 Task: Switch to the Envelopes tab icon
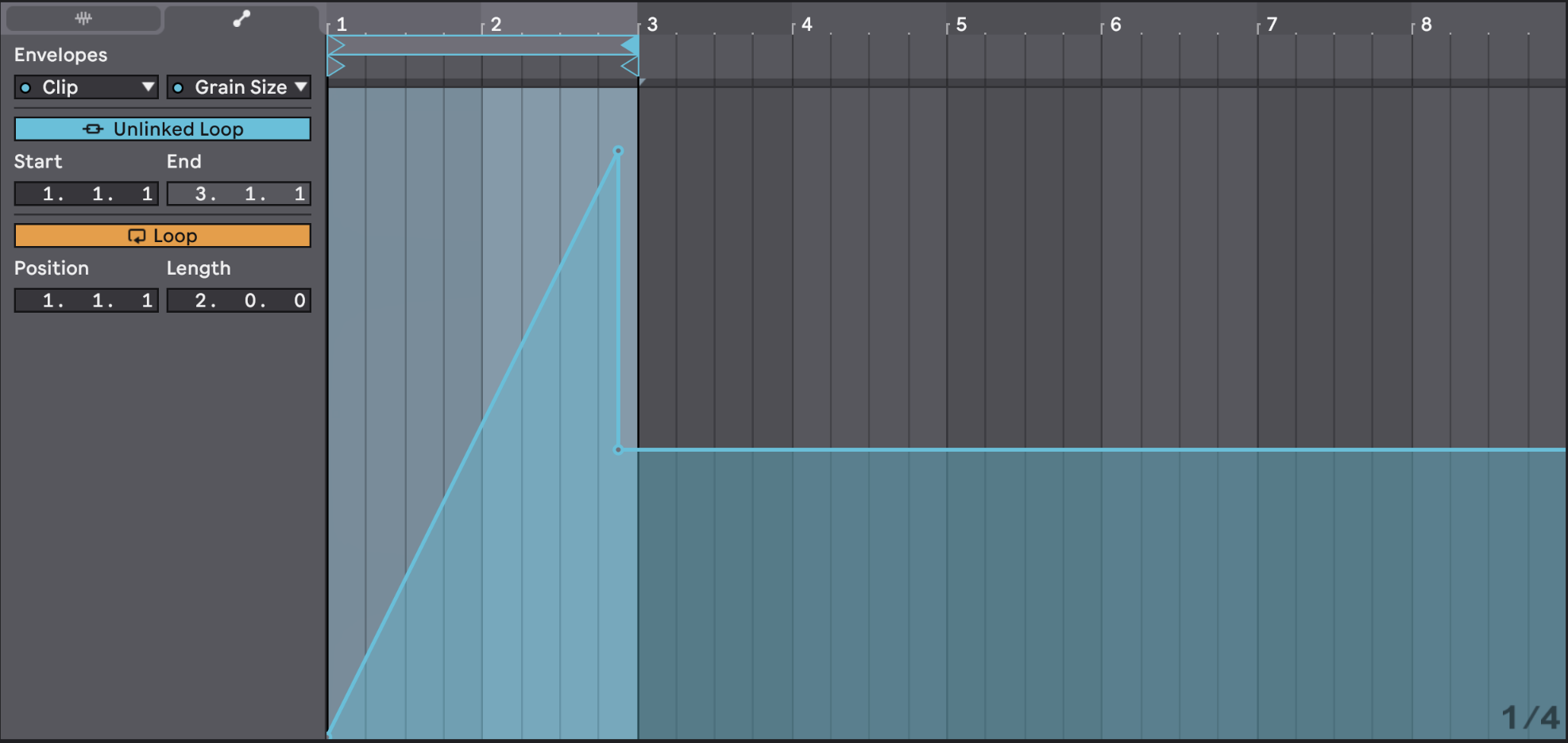(241, 18)
